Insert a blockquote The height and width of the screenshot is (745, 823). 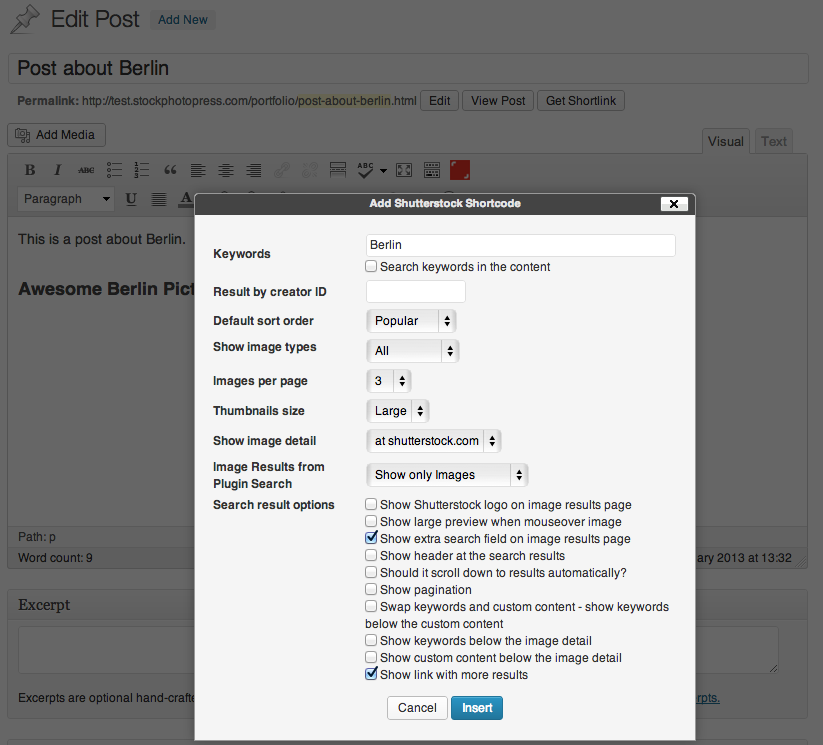(170, 170)
